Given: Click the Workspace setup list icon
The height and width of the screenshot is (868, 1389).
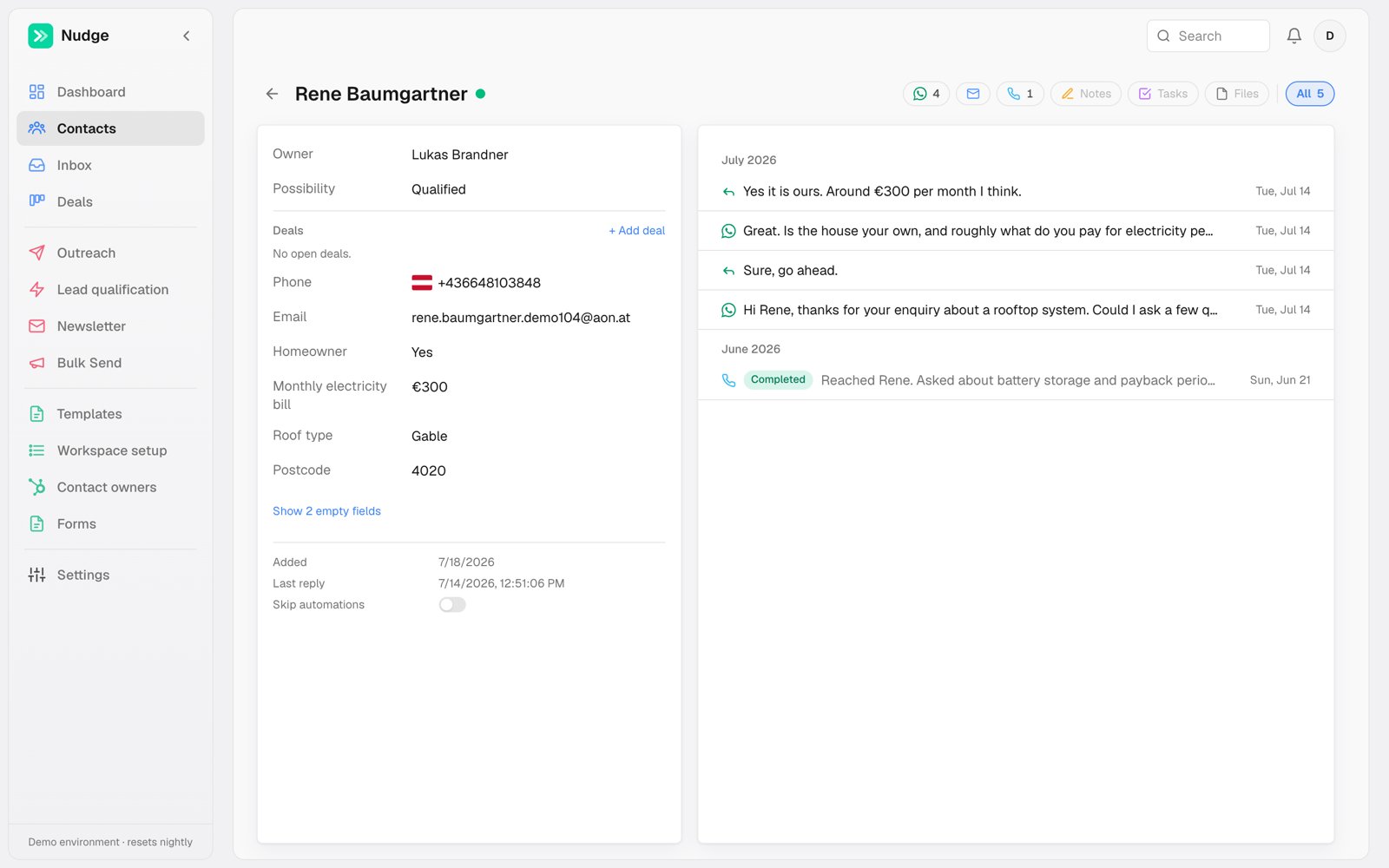Looking at the screenshot, I should 36,450.
